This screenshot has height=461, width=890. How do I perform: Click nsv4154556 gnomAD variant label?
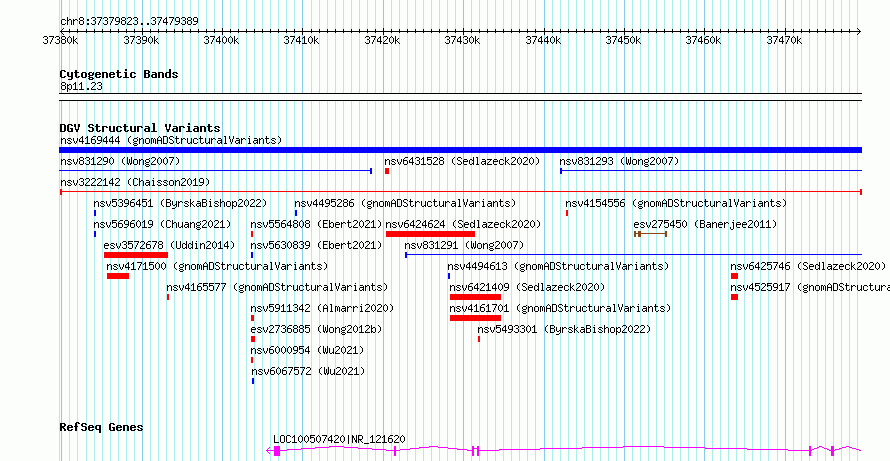676,203
